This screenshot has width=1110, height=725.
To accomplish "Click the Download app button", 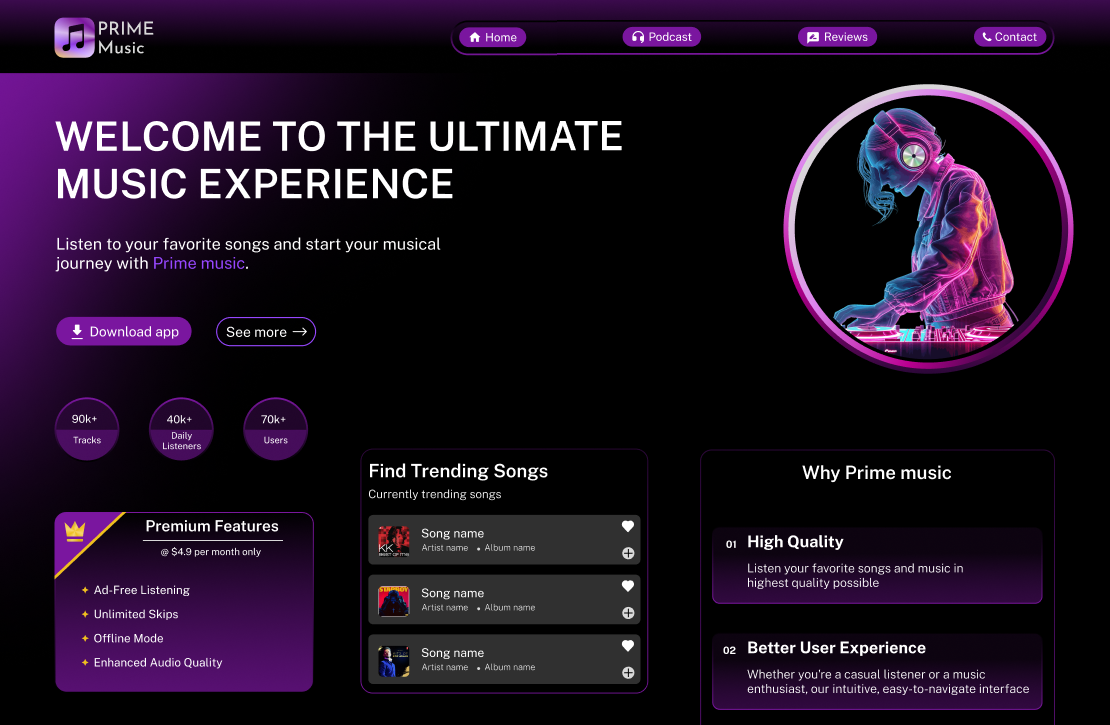I will [124, 331].
